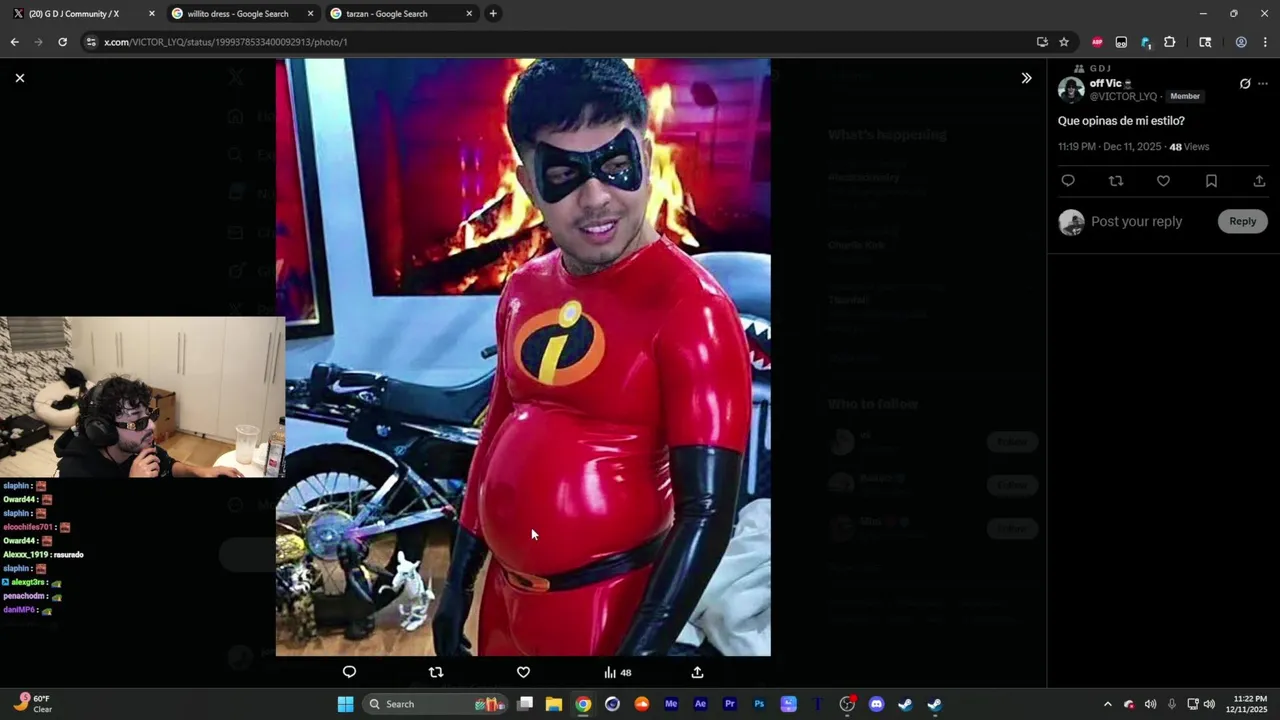Reply icon in the side panel action row

(x=1068, y=181)
